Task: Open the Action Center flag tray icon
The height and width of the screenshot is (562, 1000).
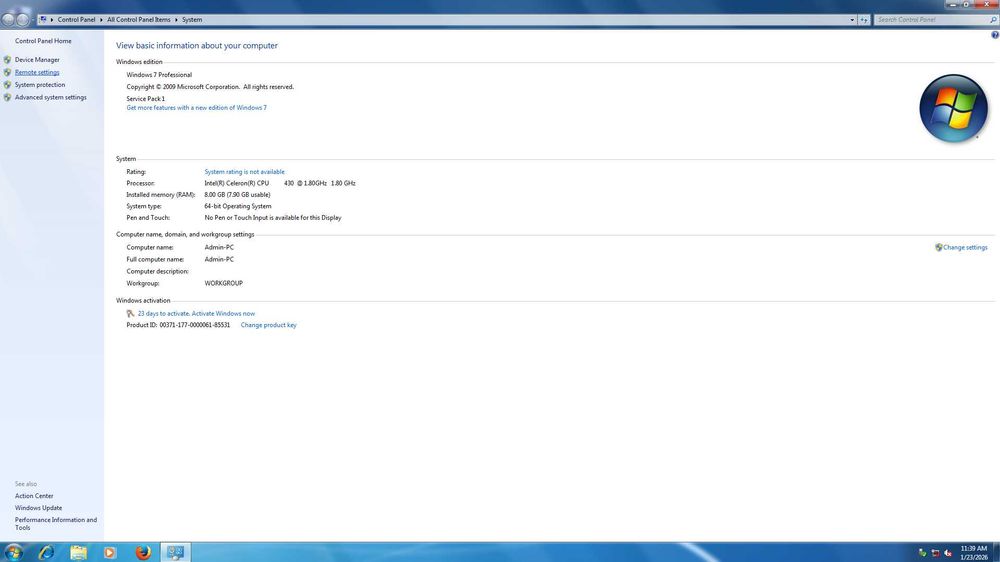Action: pos(935,552)
